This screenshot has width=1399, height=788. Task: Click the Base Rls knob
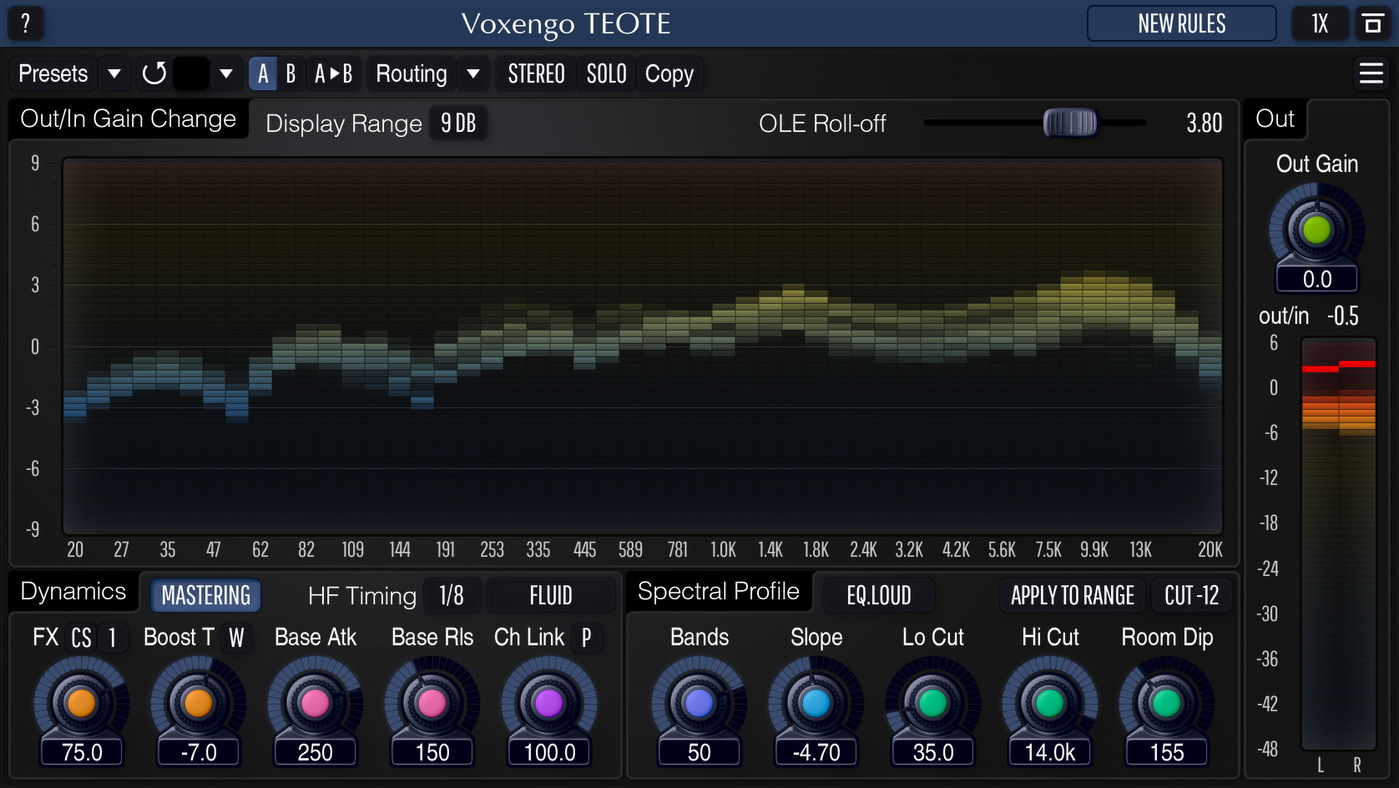point(432,703)
